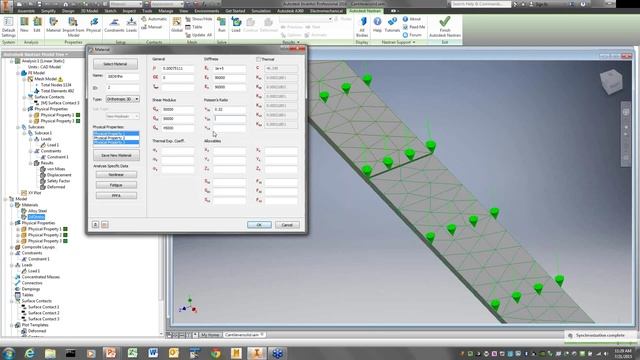640x360 pixels.
Task: Collapse the Materials node under Model
Action: click(12, 205)
